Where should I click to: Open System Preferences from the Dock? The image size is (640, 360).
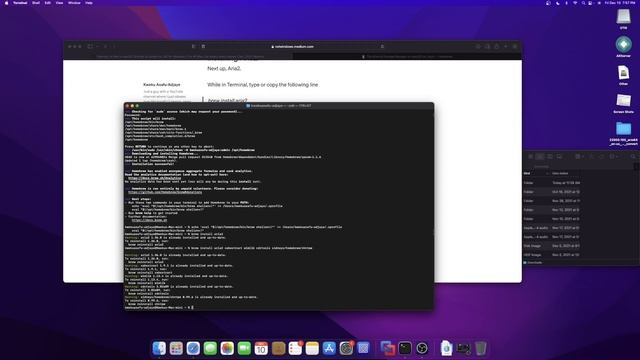click(x=346, y=348)
